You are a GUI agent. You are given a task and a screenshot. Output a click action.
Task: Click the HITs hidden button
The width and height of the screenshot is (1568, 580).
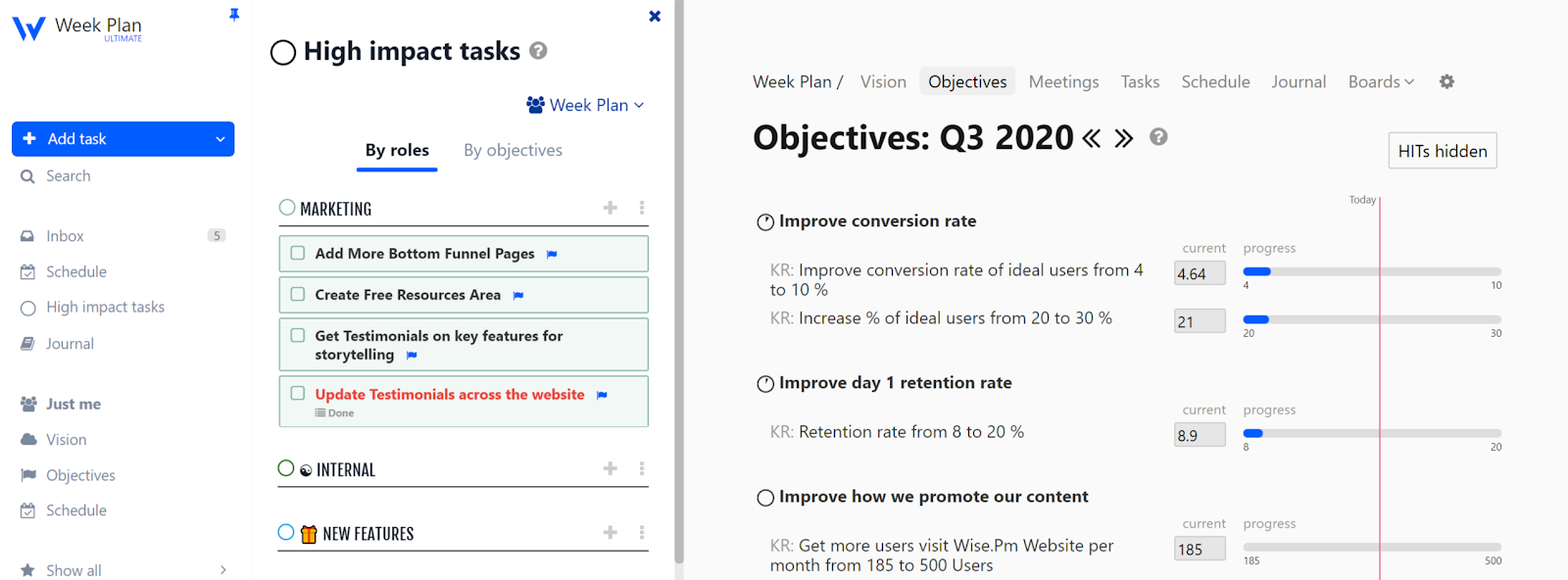(x=1442, y=150)
